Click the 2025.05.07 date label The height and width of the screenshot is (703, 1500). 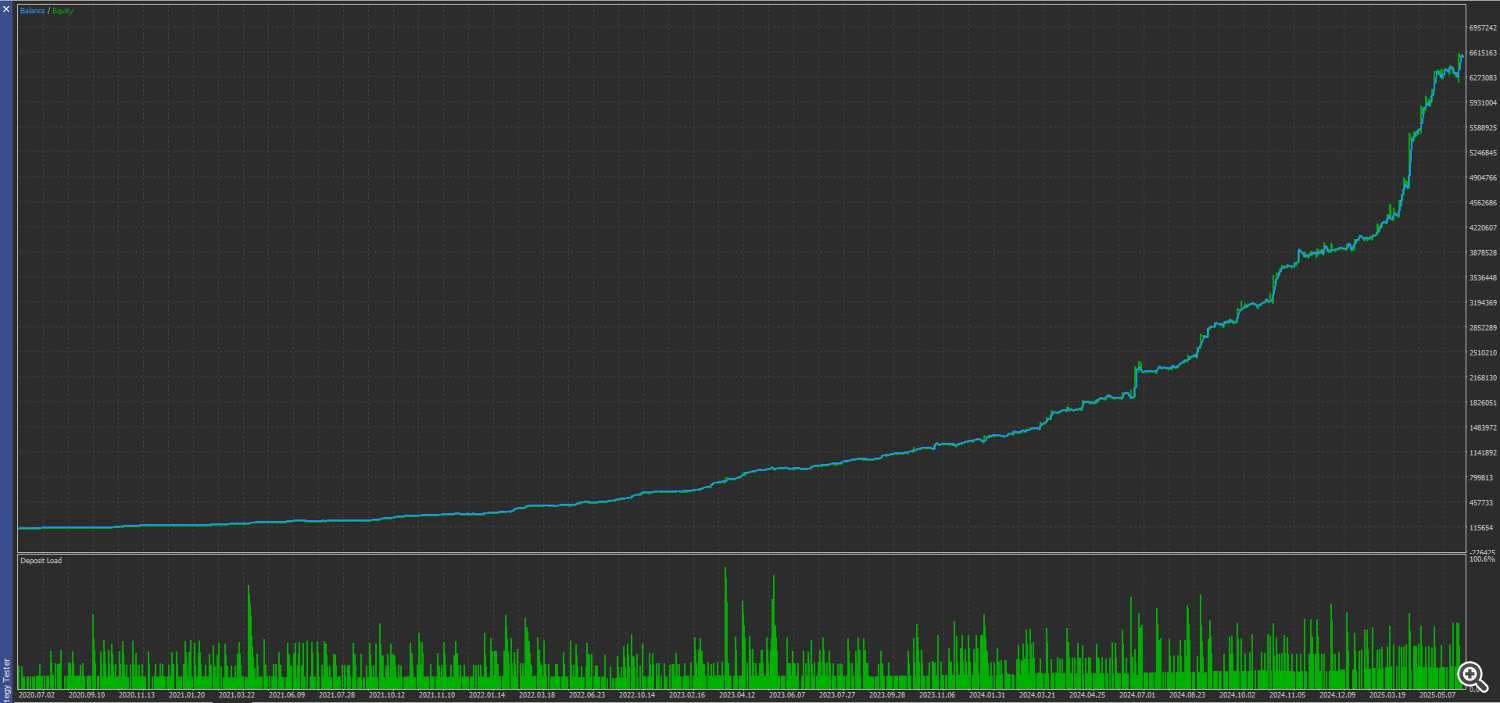click(1436, 694)
